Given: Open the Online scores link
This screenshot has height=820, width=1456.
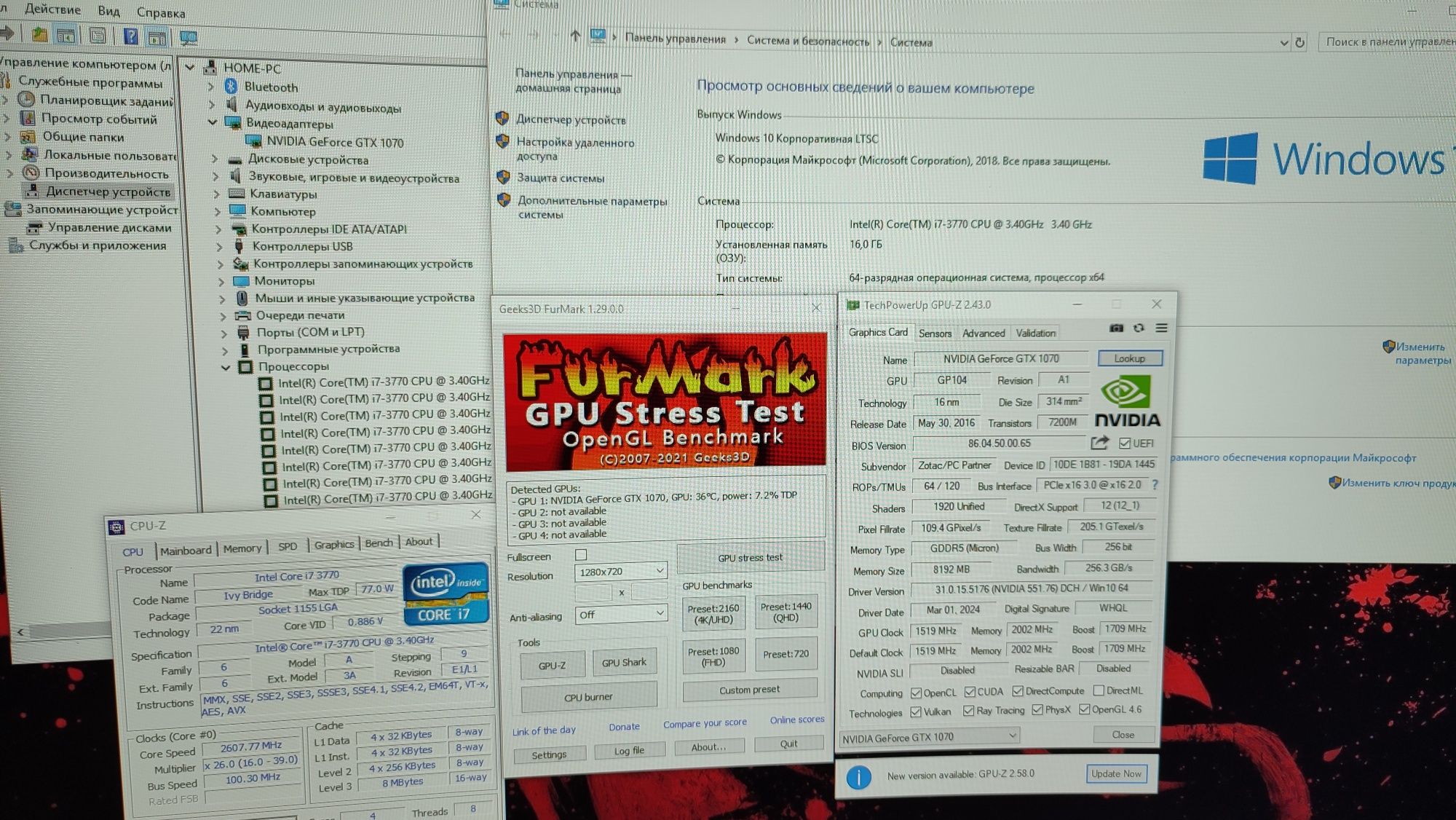Looking at the screenshot, I should 797,720.
